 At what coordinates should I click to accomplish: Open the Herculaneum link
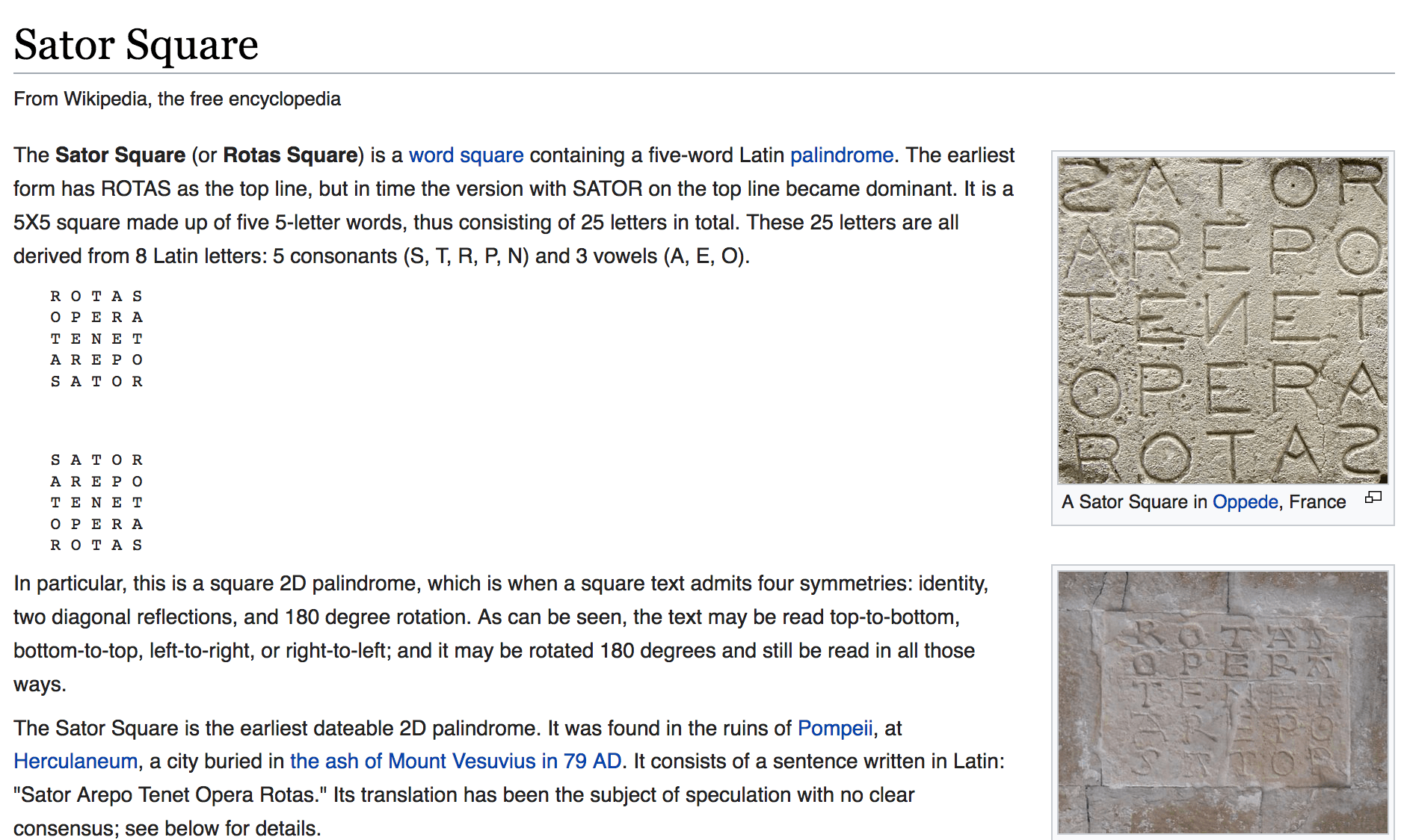pos(76,762)
